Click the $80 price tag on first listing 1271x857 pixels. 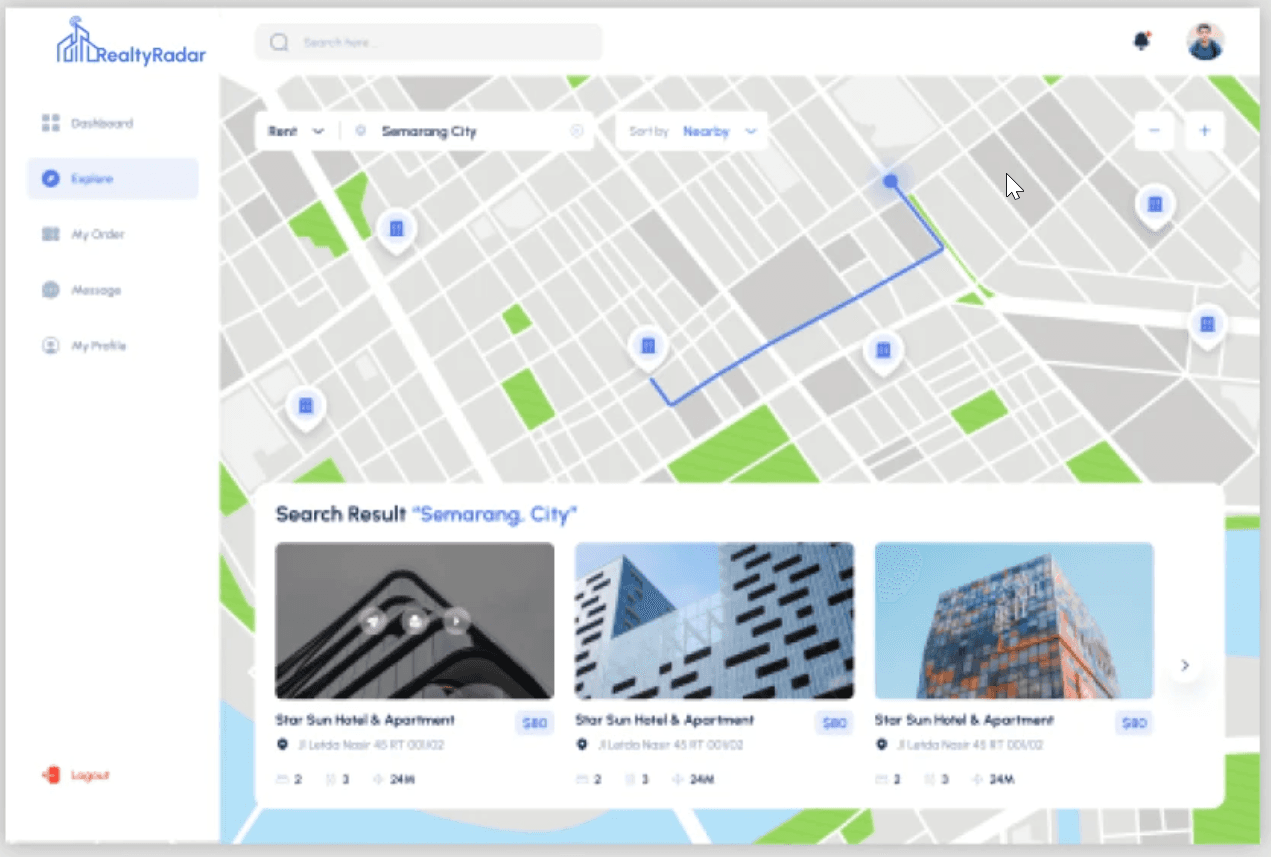point(535,723)
